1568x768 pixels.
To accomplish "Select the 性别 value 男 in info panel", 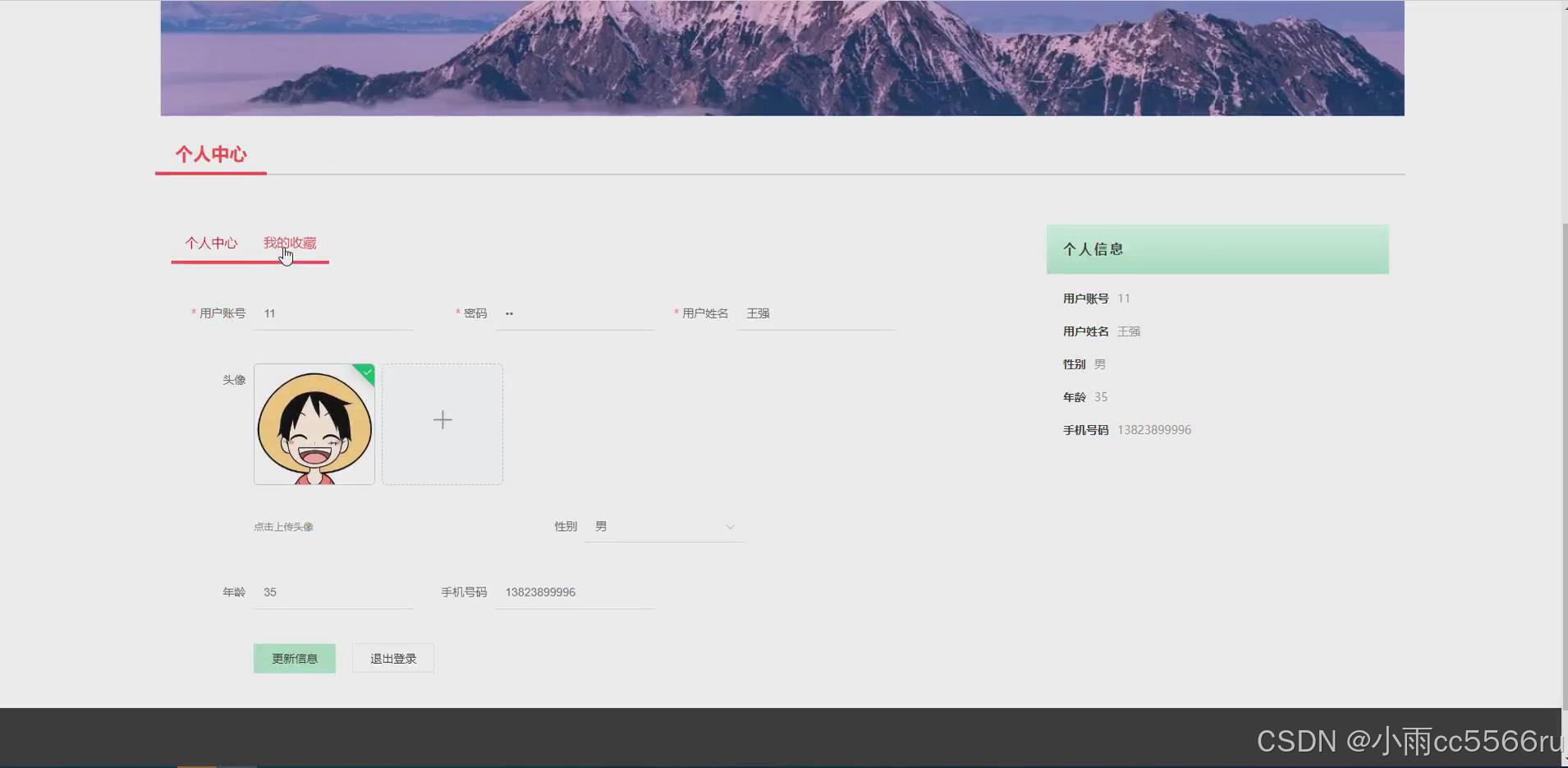I will 1100,364.
